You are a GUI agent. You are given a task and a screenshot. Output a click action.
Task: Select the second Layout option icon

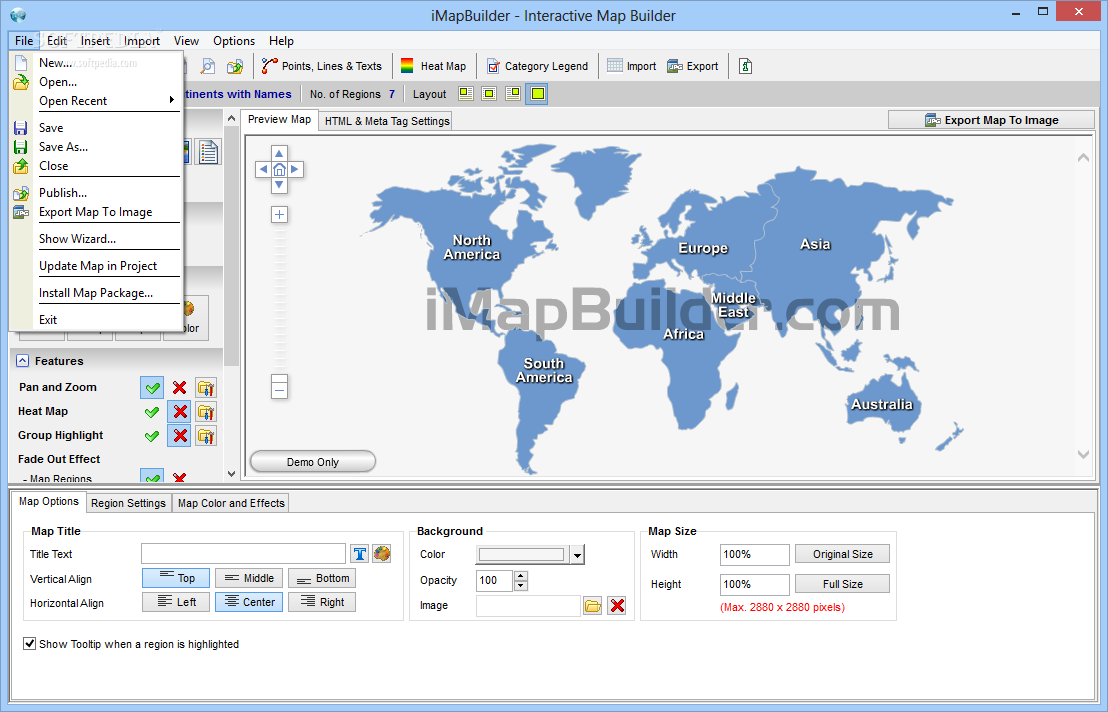[x=489, y=93]
